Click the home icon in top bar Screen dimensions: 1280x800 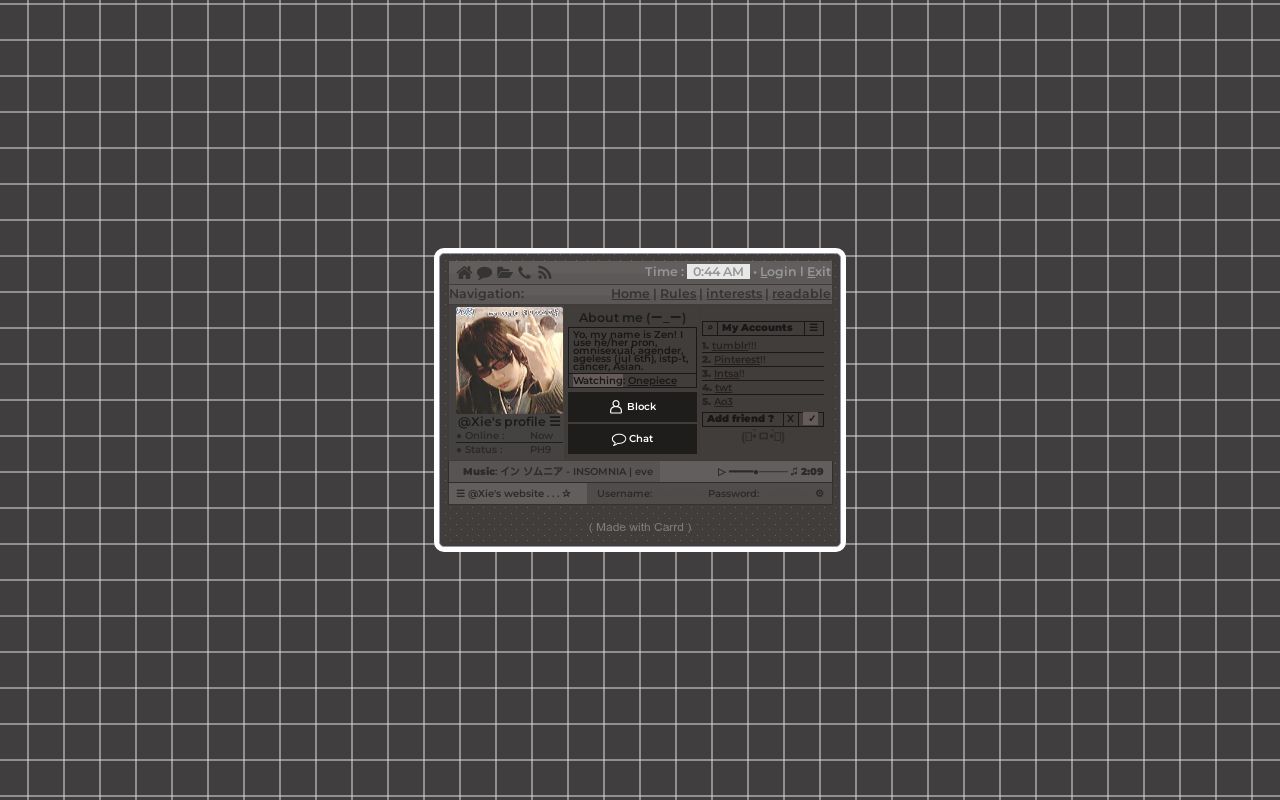pos(464,272)
